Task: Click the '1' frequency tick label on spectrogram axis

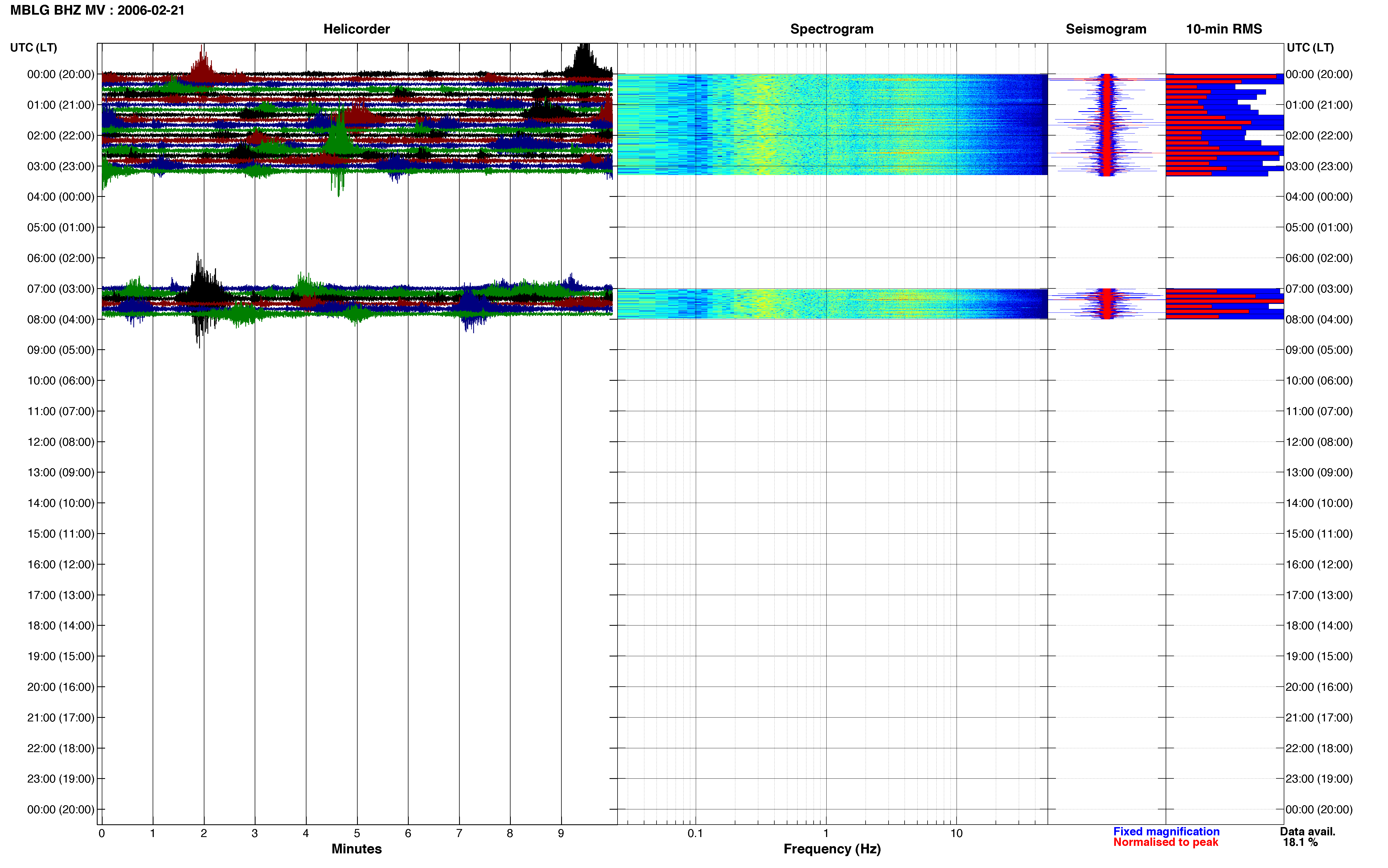Action: coord(826,833)
